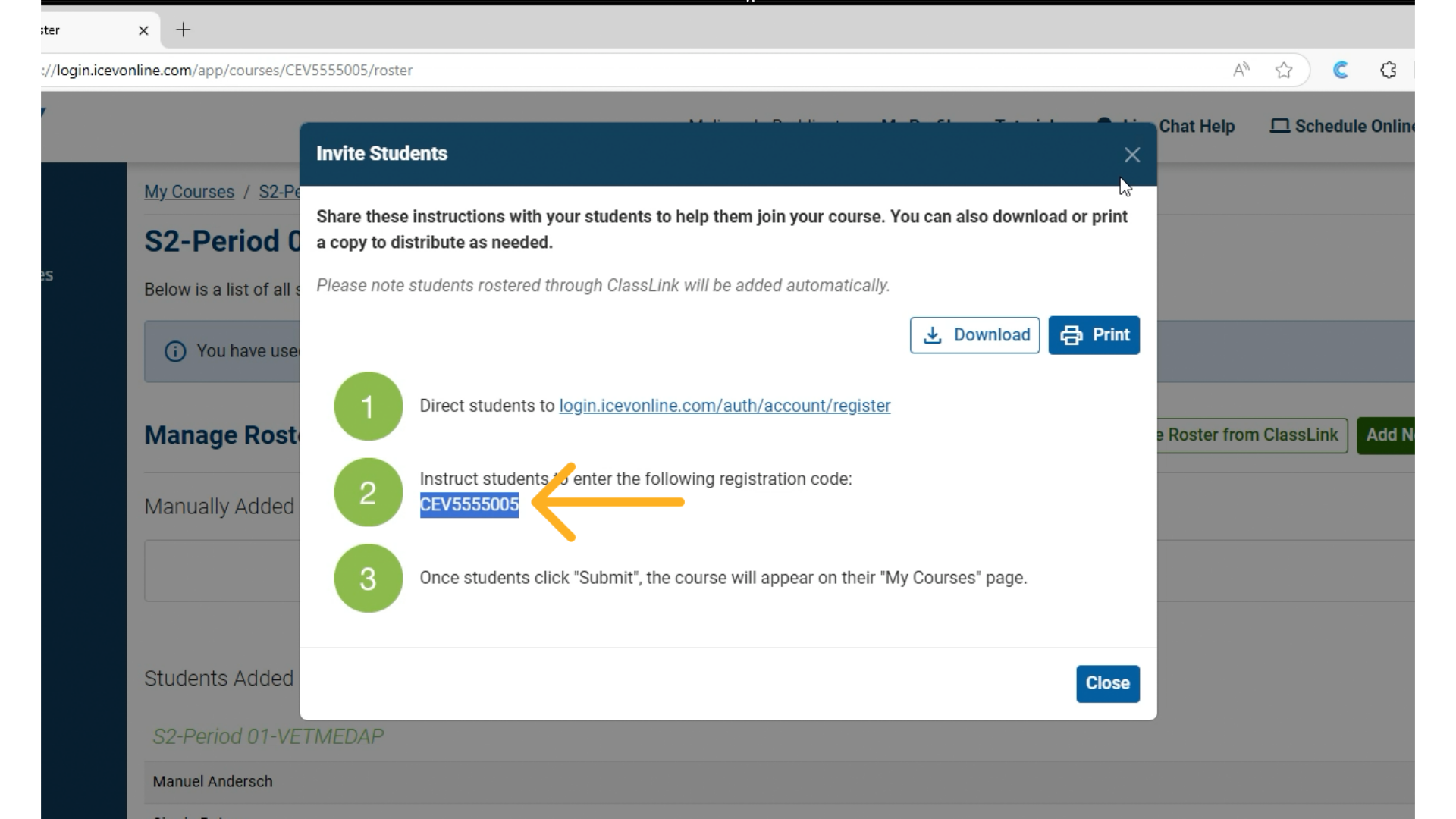The image size is (1456, 819).
Task: Open Chat Help
Action: [1197, 126]
